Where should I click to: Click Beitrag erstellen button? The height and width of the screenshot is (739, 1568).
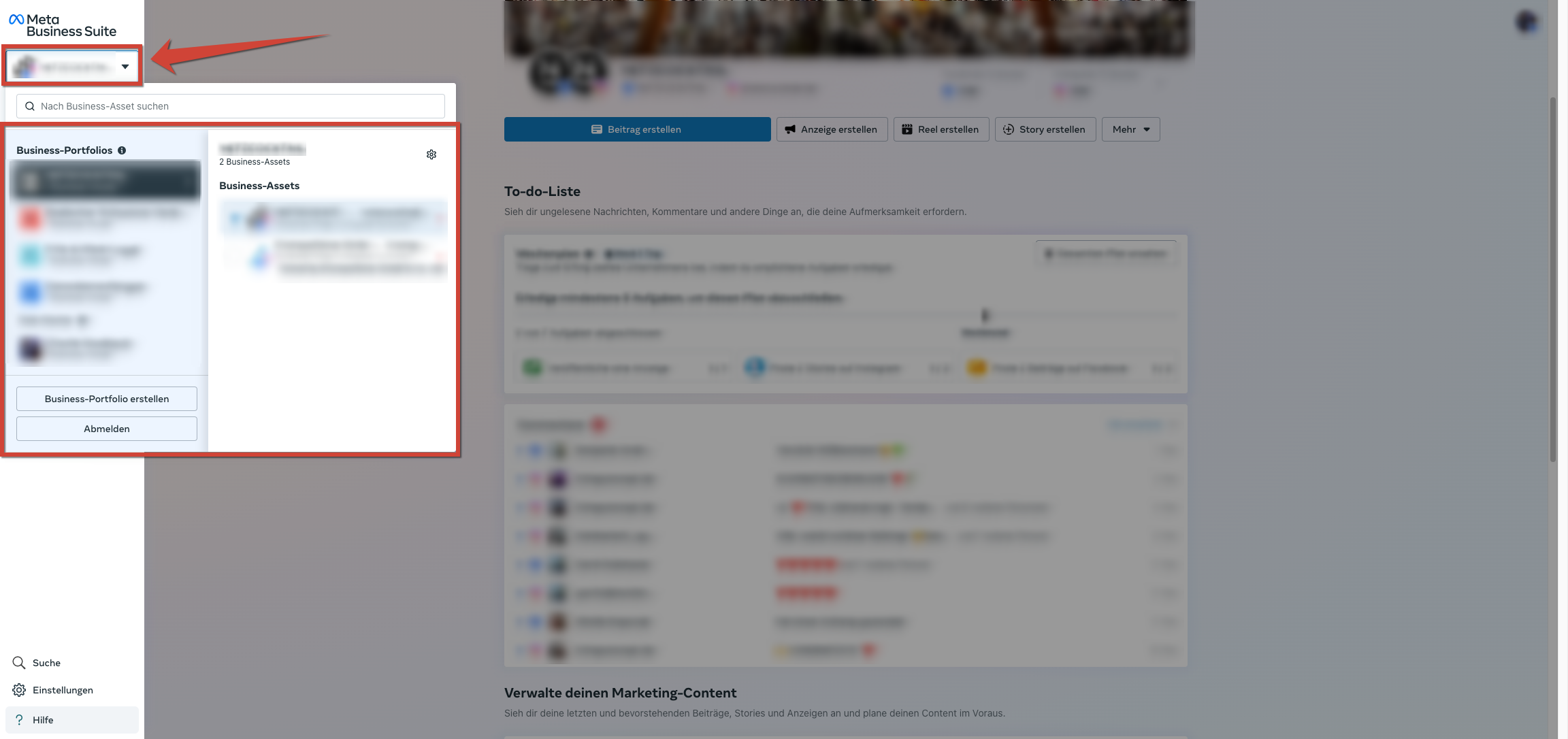click(637, 129)
